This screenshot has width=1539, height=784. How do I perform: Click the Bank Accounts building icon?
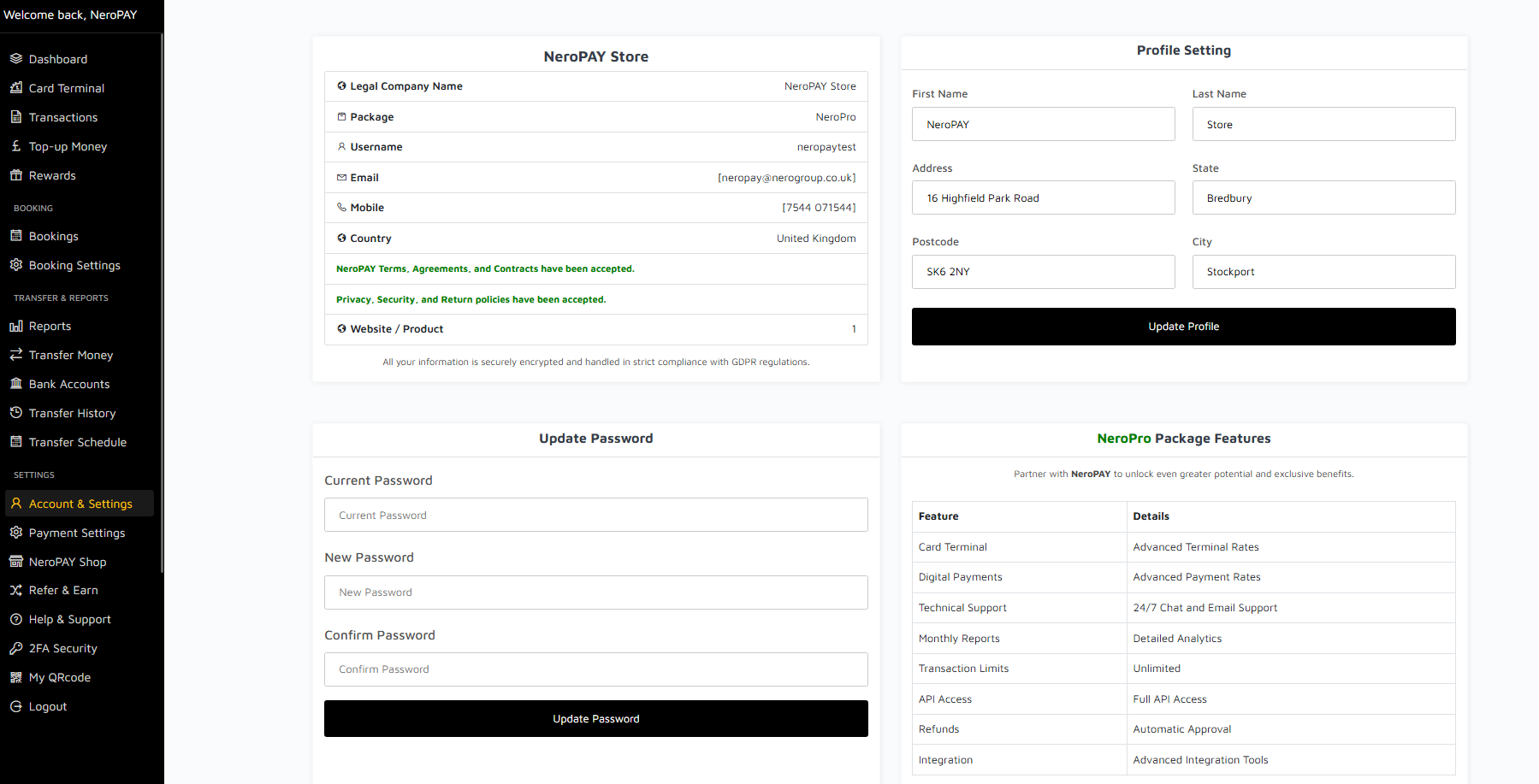coord(16,384)
